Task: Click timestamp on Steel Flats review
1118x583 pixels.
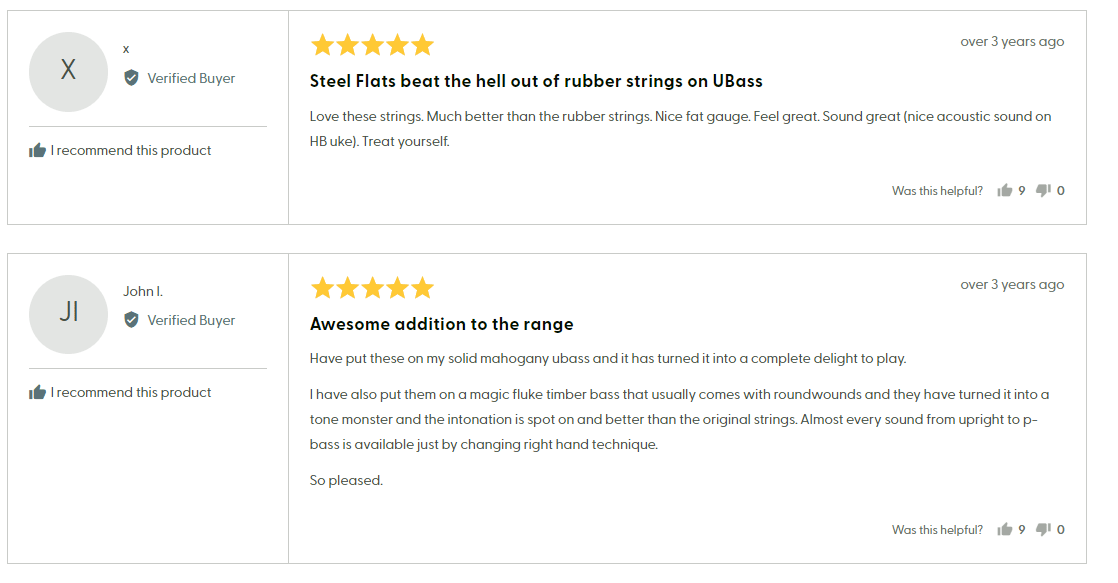Action: pyautogui.click(x=1012, y=42)
